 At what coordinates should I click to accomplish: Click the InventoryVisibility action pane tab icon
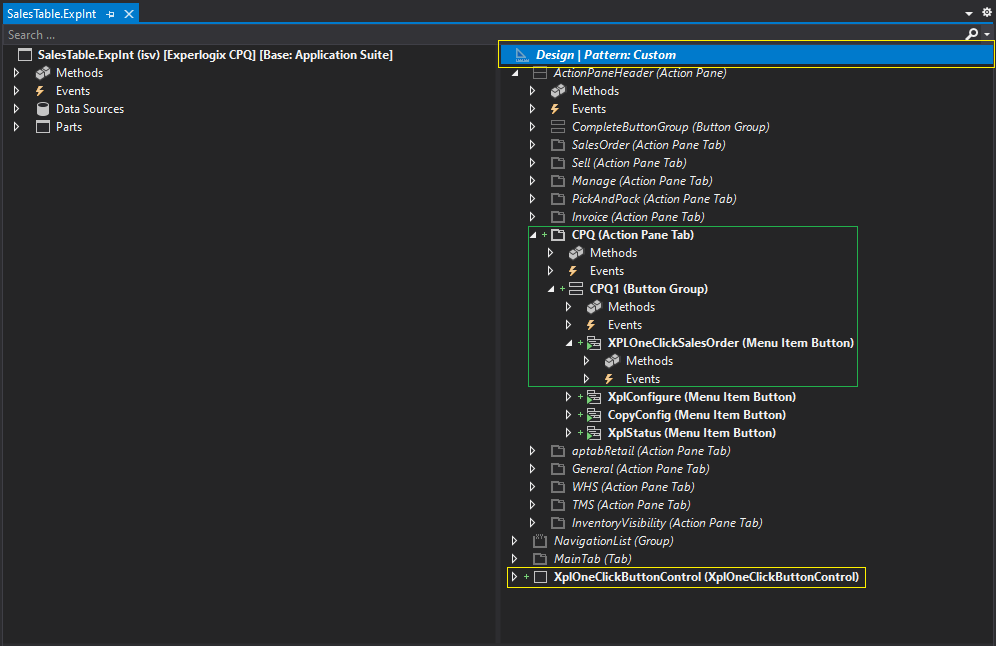click(558, 523)
